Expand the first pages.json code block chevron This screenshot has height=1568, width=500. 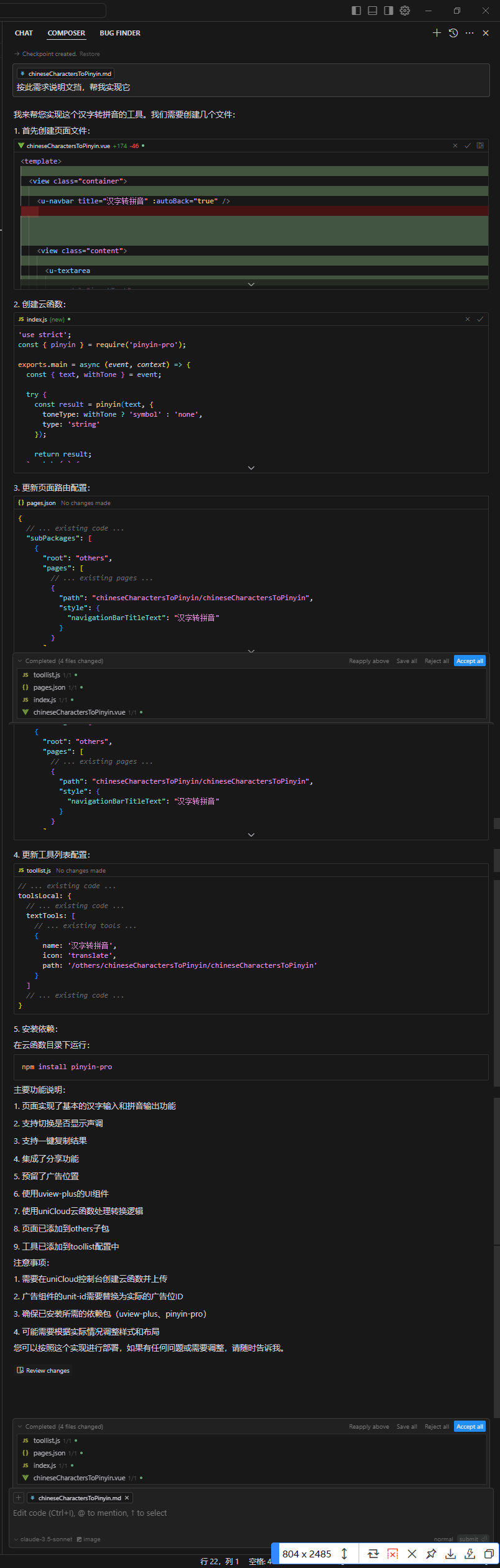pyautogui.click(x=251, y=651)
